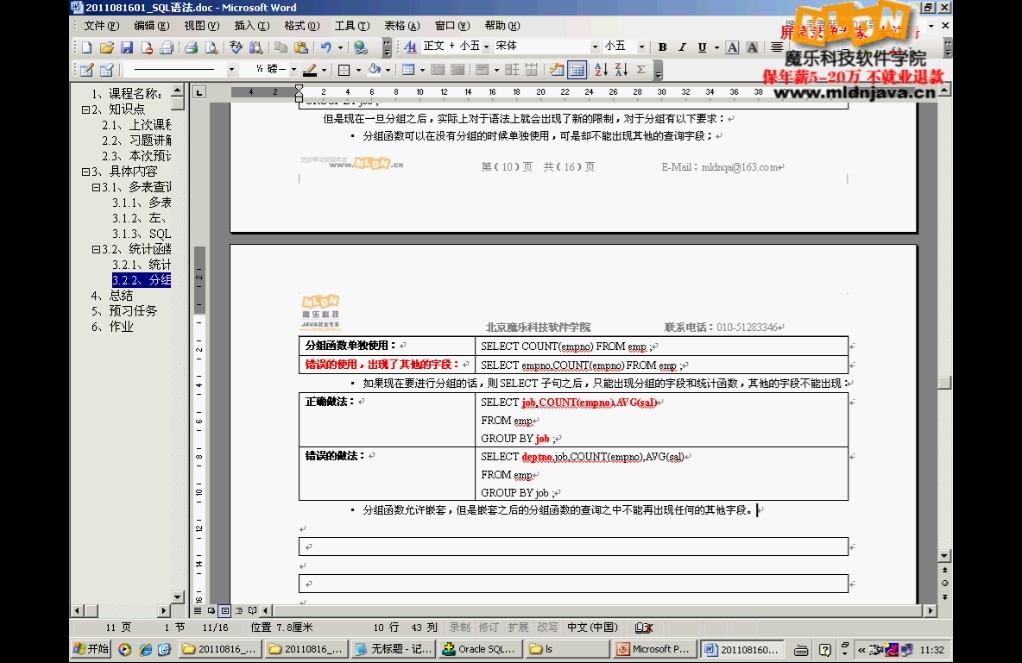Click the AutoSum sigma icon
The width and height of the screenshot is (1022, 663).
[x=641, y=70]
